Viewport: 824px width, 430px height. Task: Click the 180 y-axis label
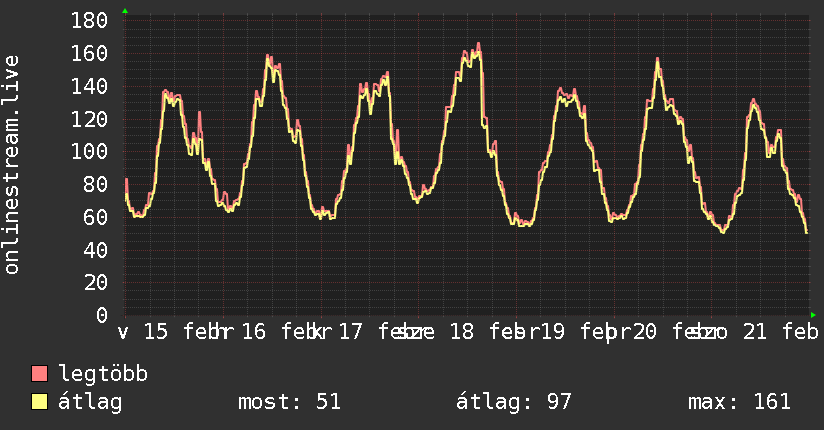pos(89,21)
